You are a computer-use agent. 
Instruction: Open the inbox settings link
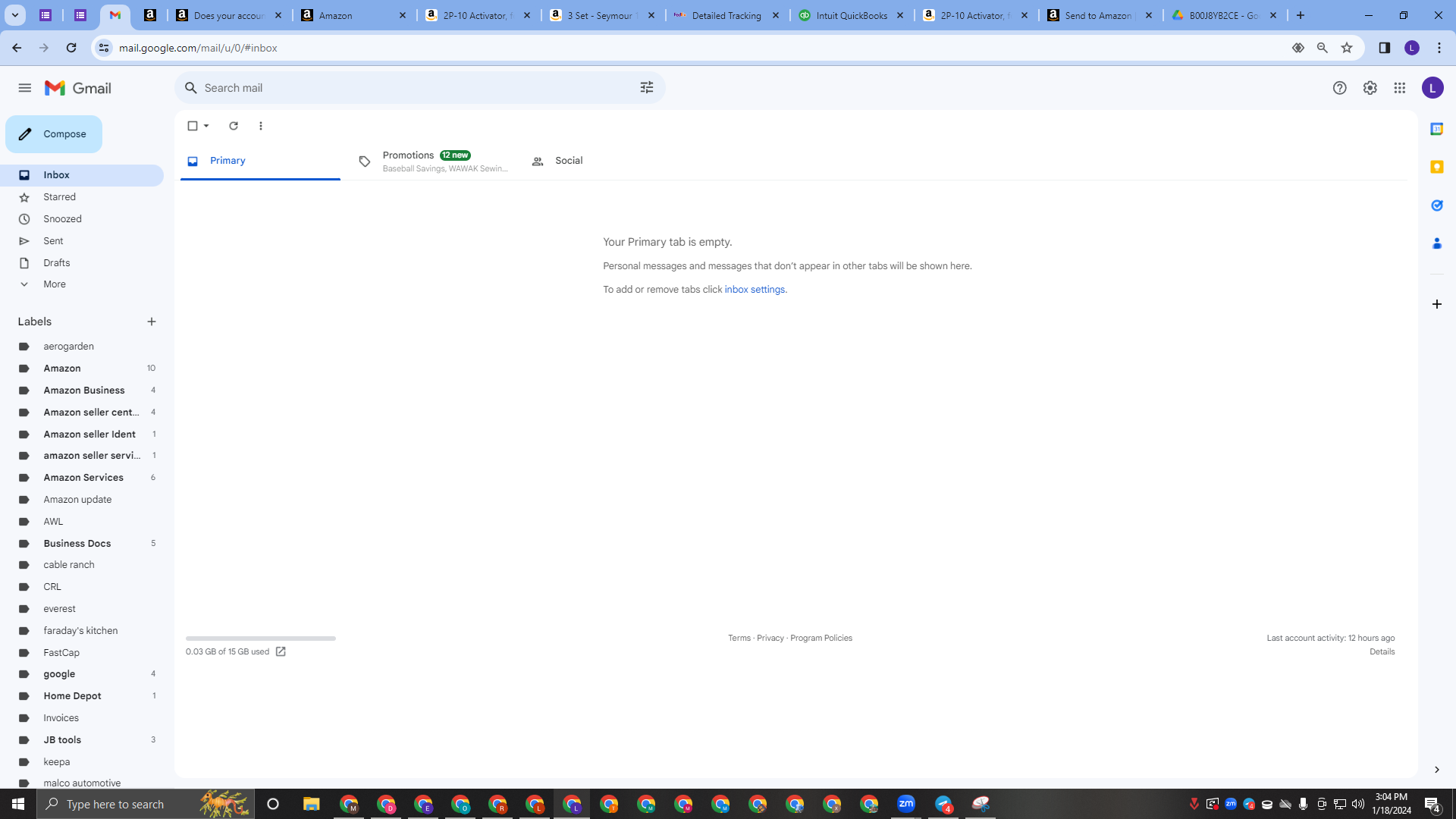(755, 290)
